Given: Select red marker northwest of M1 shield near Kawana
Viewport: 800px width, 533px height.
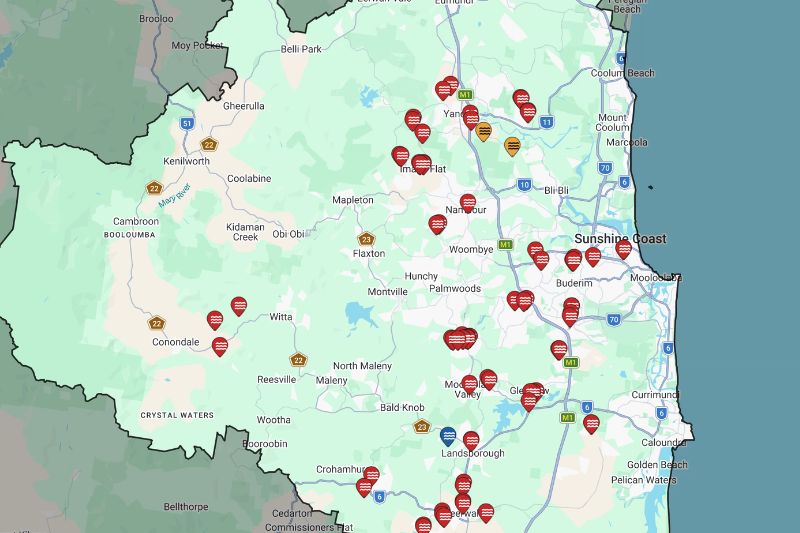Looking at the screenshot, I should coord(559,350).
